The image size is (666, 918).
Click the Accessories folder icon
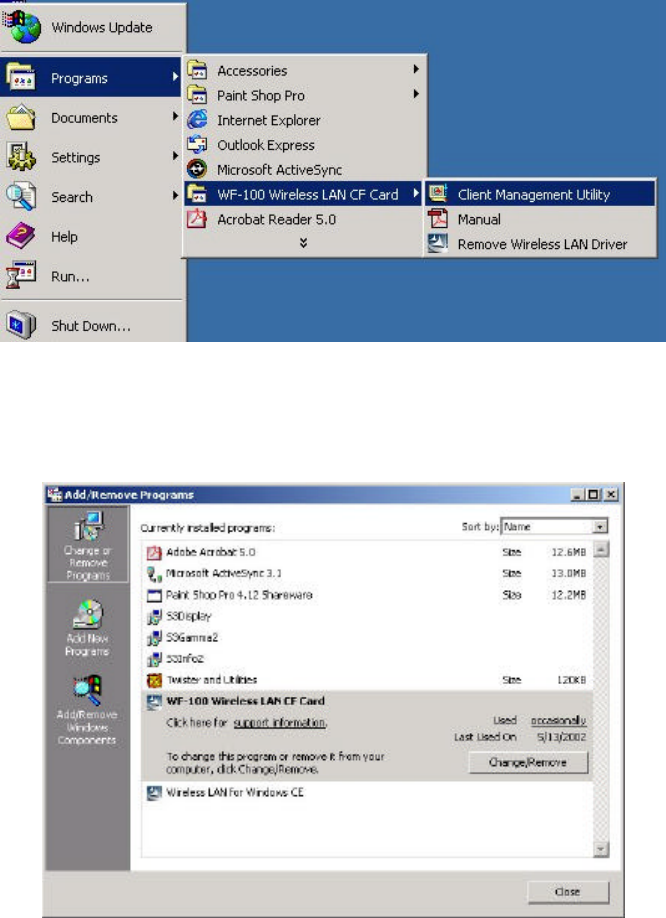tap(197, 70)
